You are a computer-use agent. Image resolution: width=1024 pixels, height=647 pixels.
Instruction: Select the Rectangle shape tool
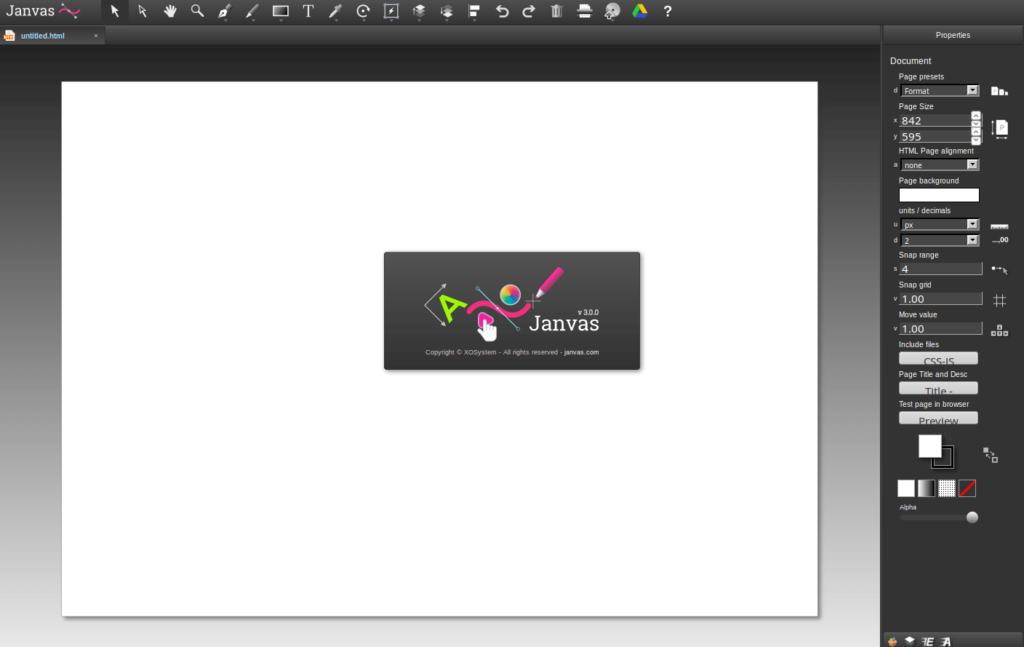(280, 11)
